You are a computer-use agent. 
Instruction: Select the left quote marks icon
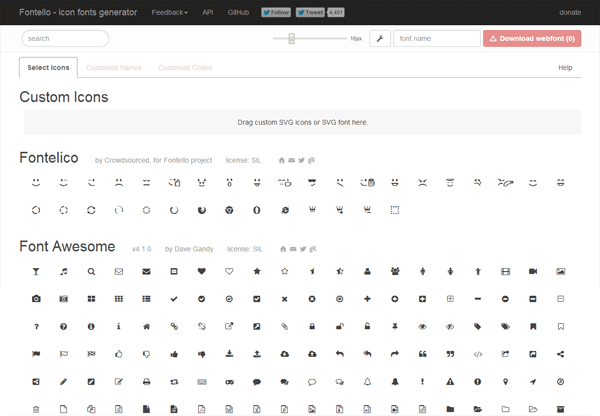pyautogui.click(x=422, y=354)
